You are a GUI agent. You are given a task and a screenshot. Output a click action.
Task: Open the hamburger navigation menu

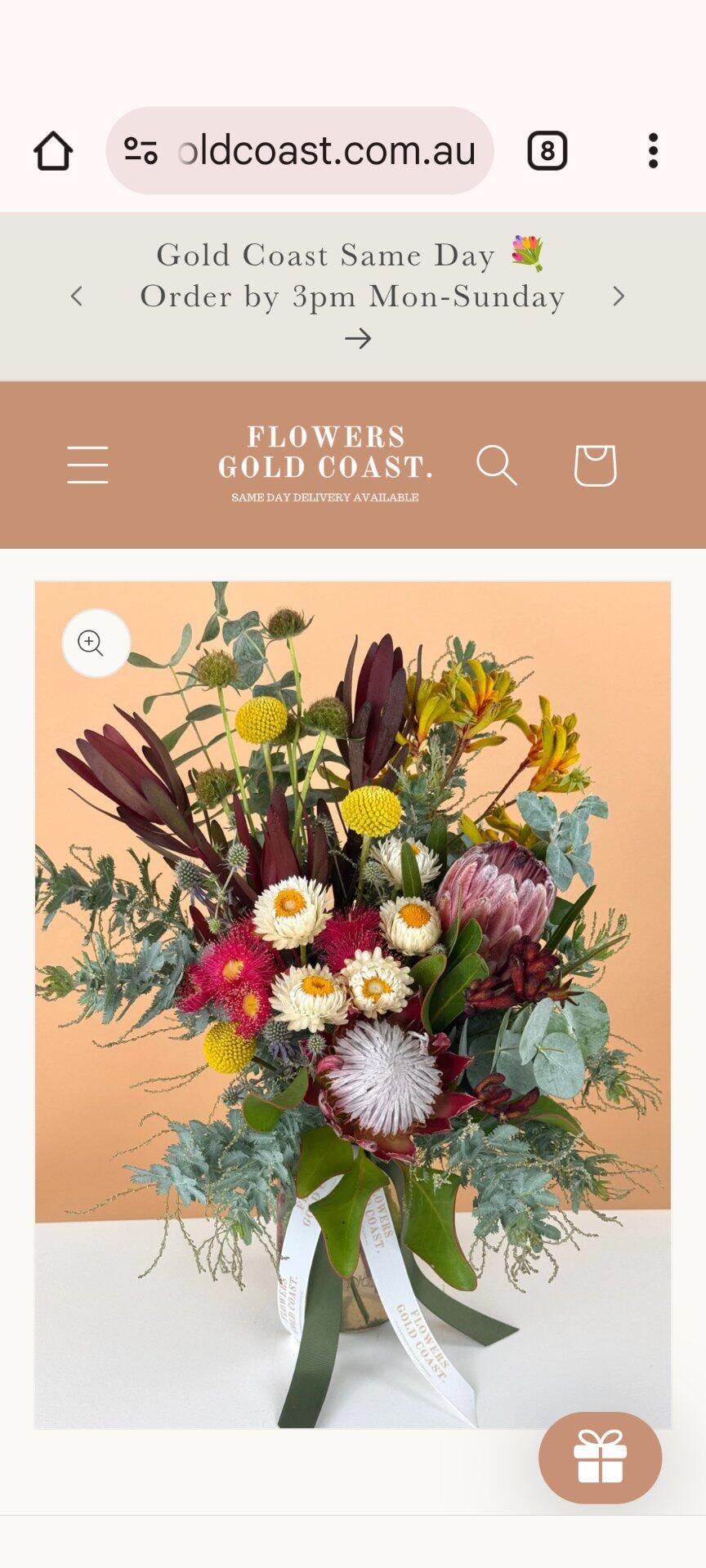(x=87, y=465)
